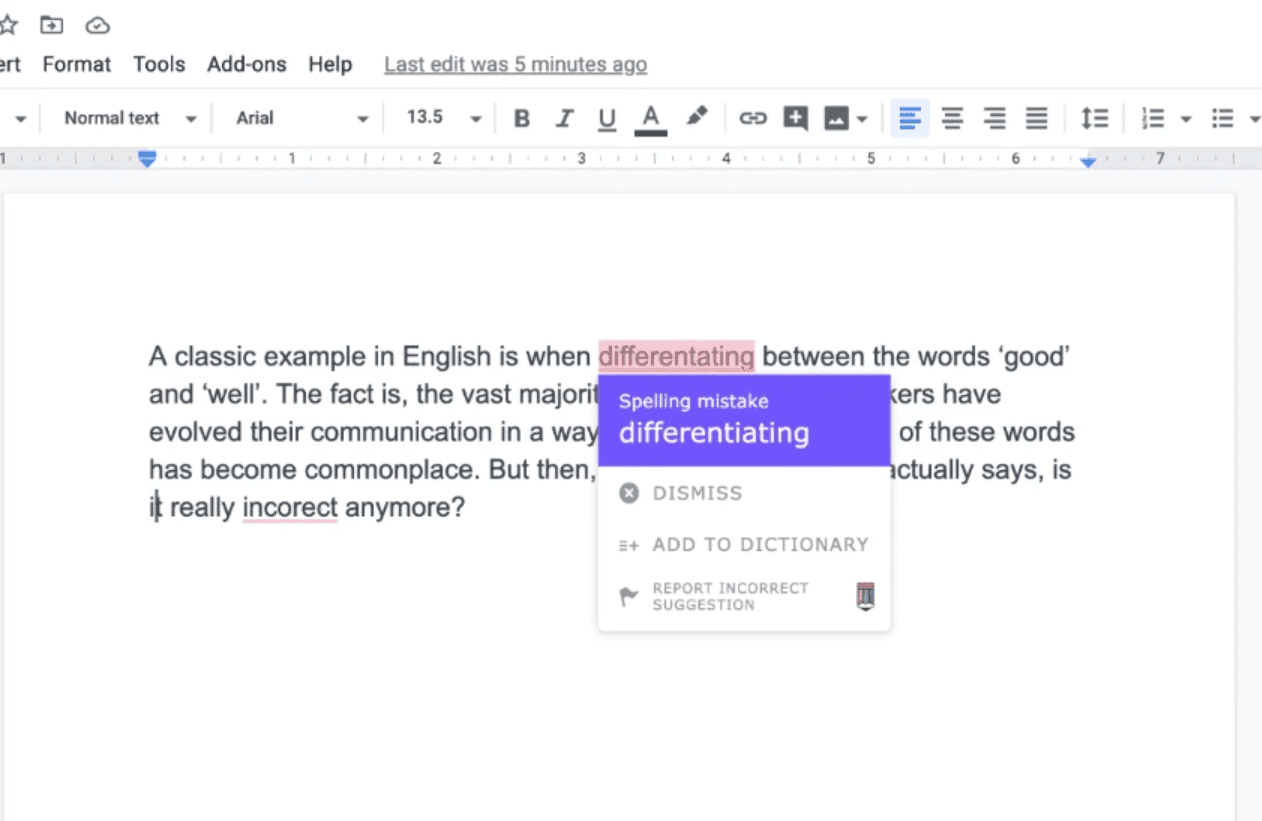The height and width of the screenshot is (821, 1262).
Task: Open the Tools menu
Action: click(159, 64)
